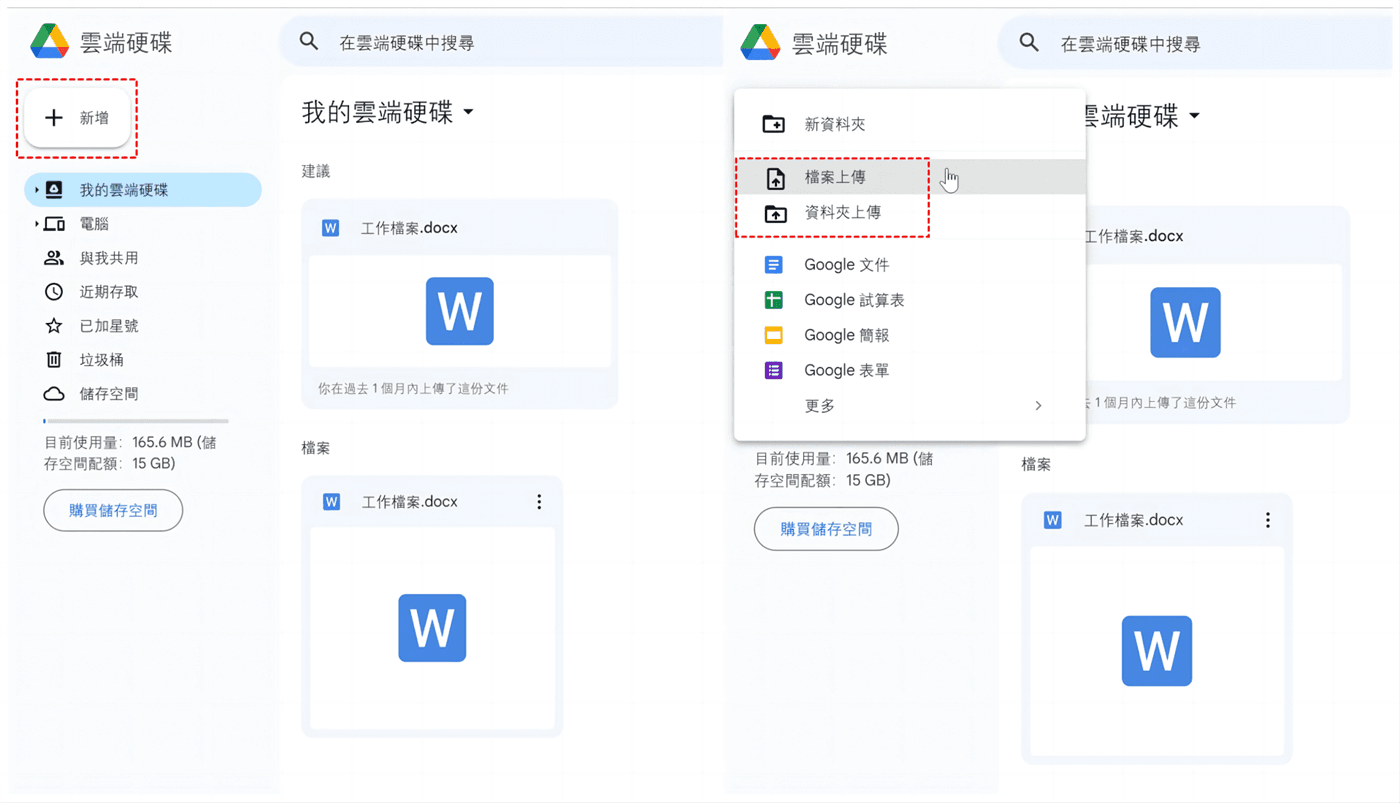The width and height of the screenshot is (1400, 803).
Task: Click 購買儲存空間 button in the right screenshot
Action: (x=826, y=529)
